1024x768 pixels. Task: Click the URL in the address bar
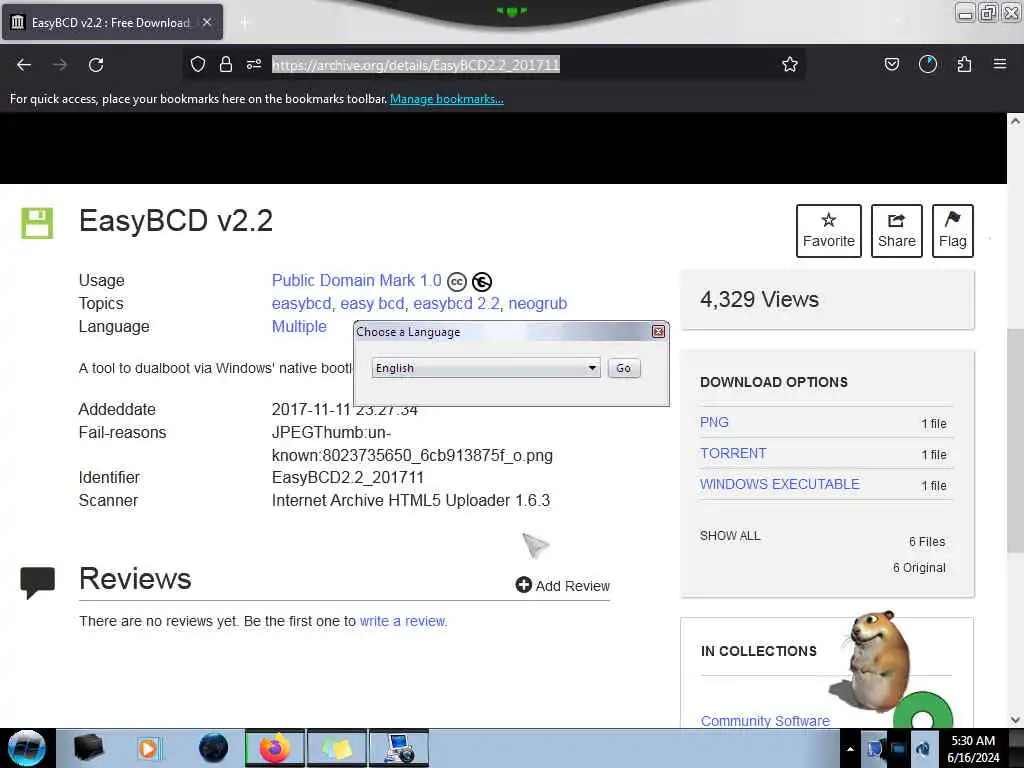(416, 65)
